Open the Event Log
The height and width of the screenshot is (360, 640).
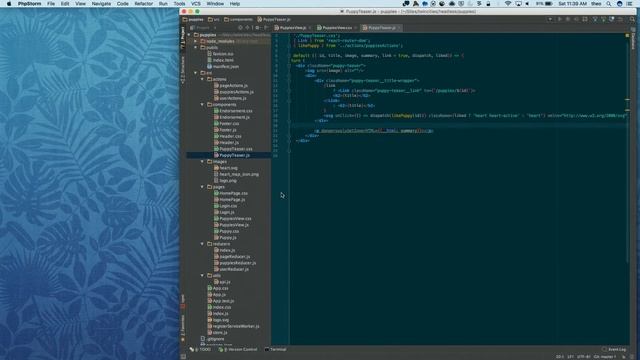coord(614,350)
